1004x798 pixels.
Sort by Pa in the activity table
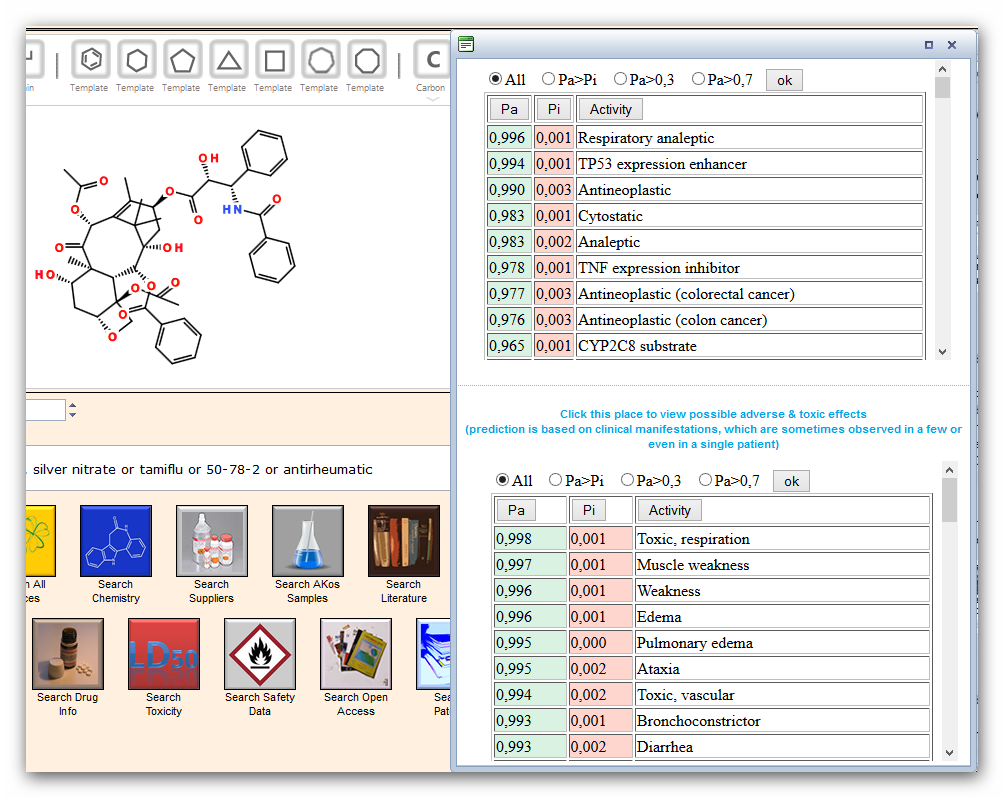(509, 110)
